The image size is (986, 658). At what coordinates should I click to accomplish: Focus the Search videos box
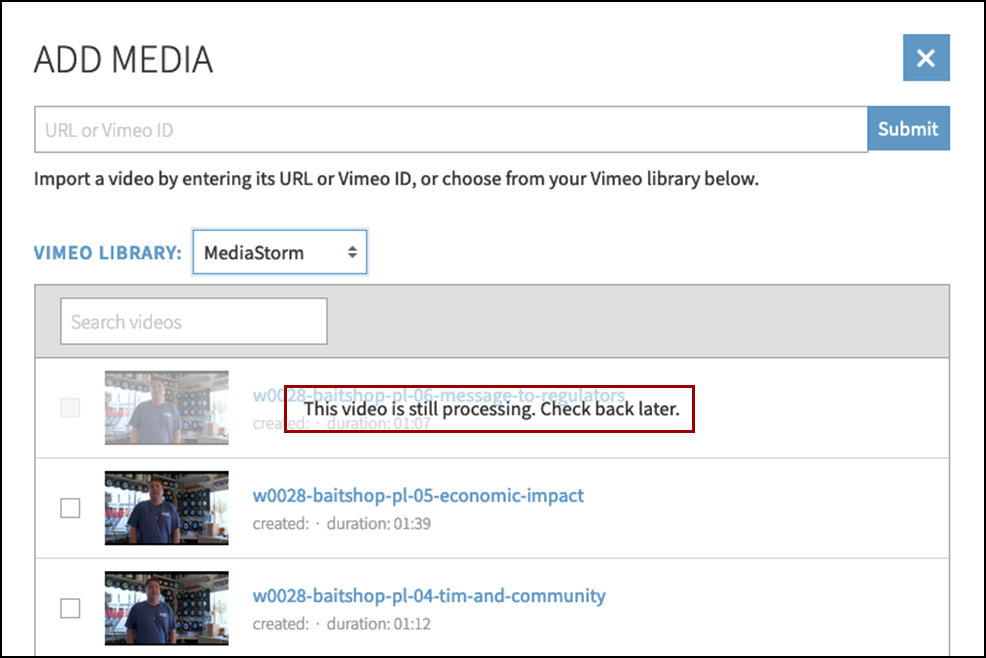tap(193, 322)
